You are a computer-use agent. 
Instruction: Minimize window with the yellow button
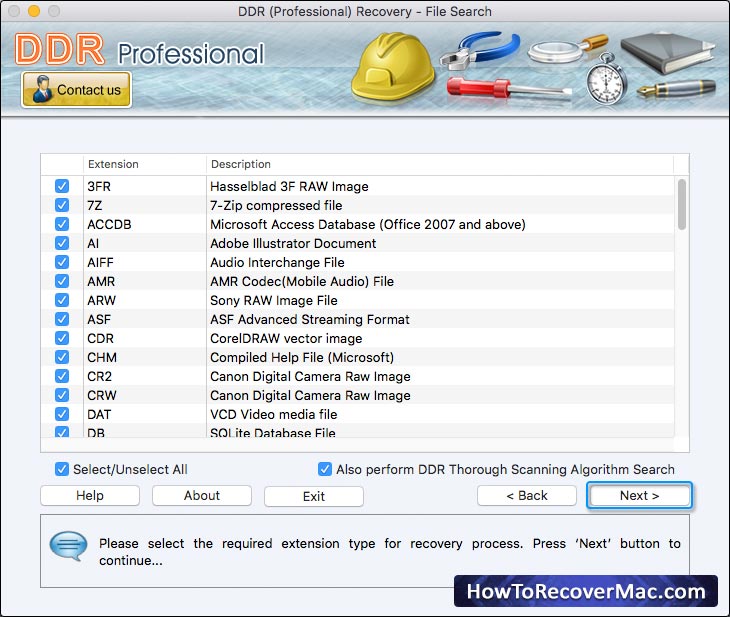[x=34, y=11]
